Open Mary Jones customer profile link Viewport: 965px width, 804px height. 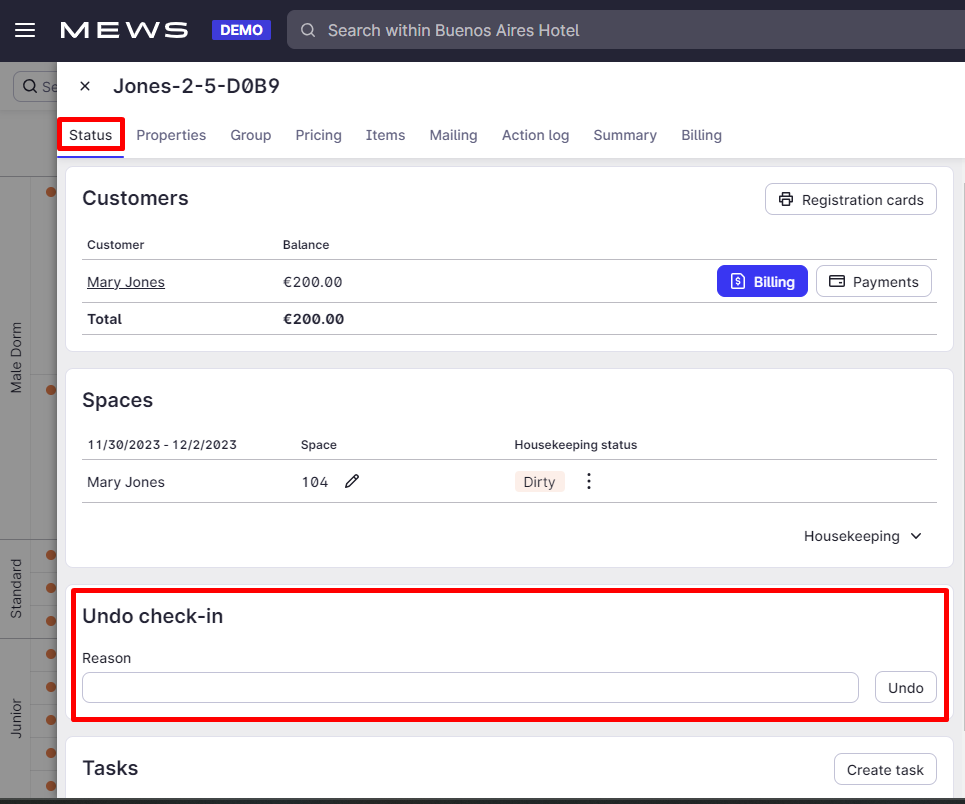(x=126, y=282)
